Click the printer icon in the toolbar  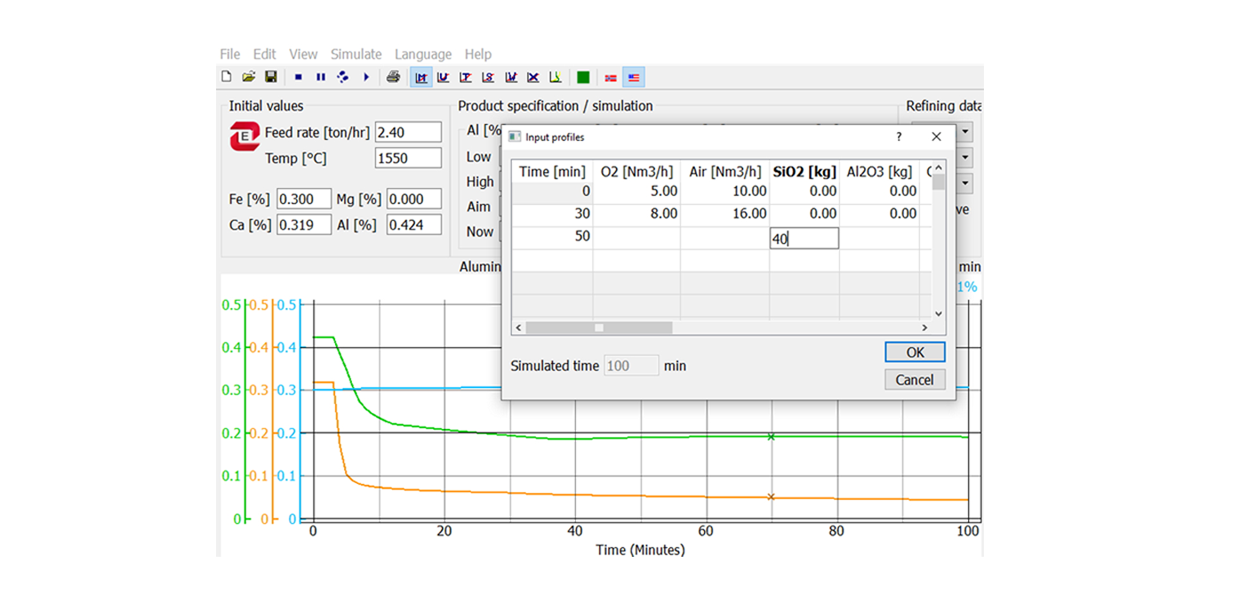pyautogui.click(x=393, y=77)
